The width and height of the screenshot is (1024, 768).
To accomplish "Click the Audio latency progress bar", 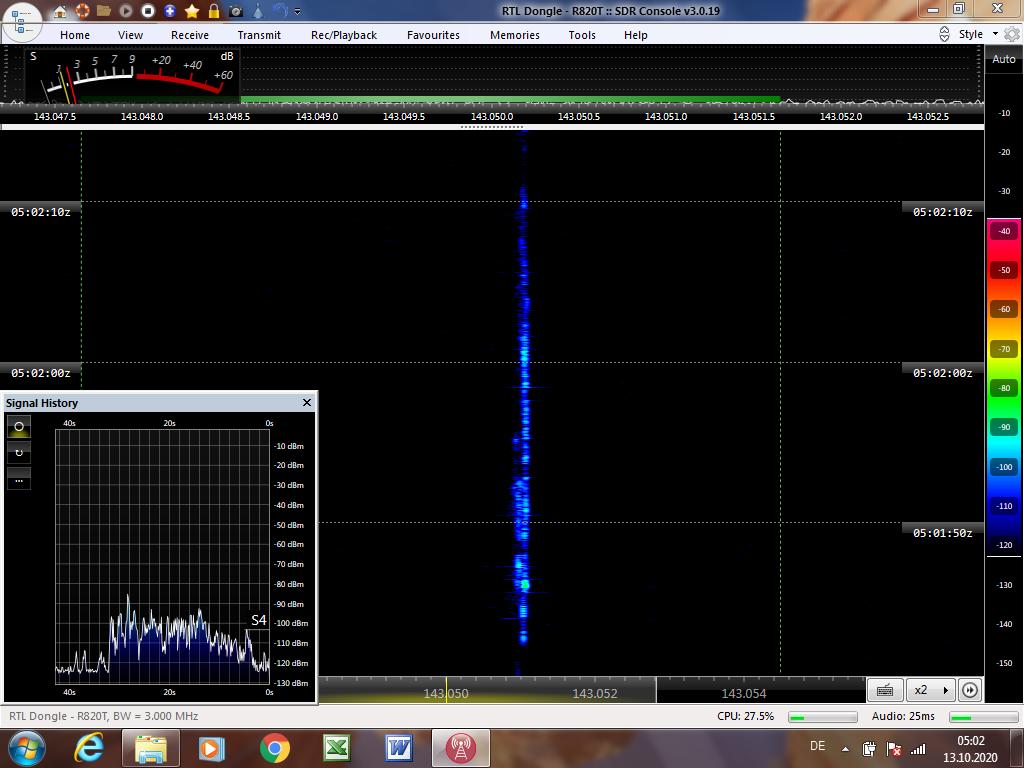I will click(984, 717).
